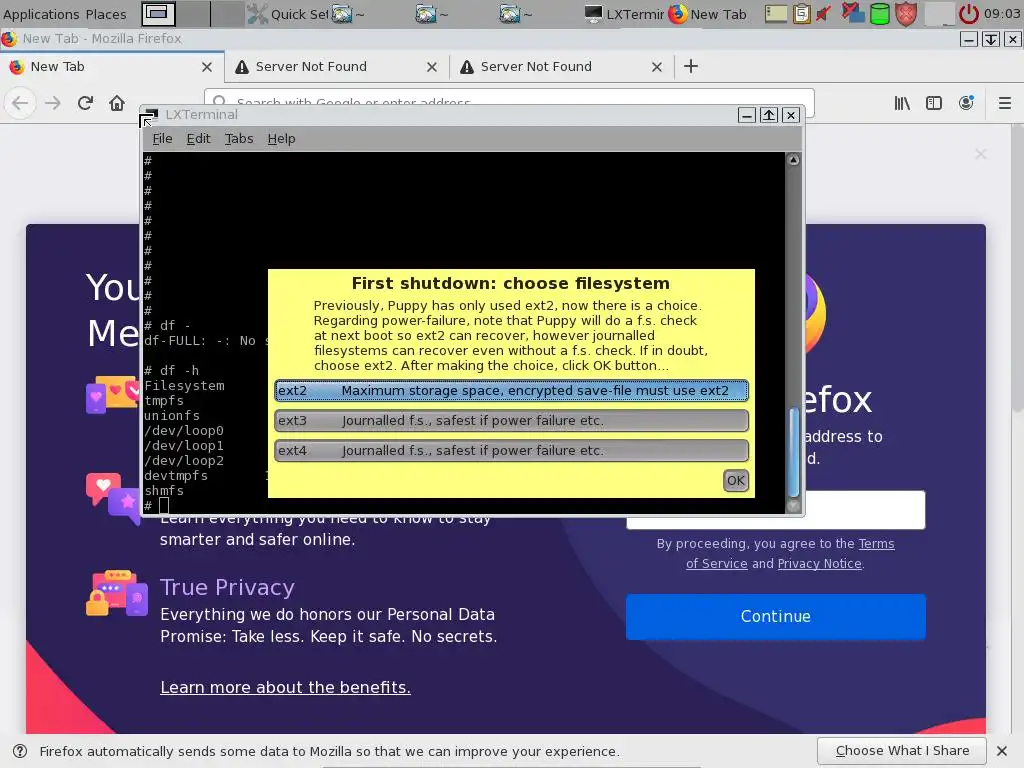Viewport: 1024px width, 768px height.
Task: Click LXTerminal scrollbar thumb
Action: [793, 452]
